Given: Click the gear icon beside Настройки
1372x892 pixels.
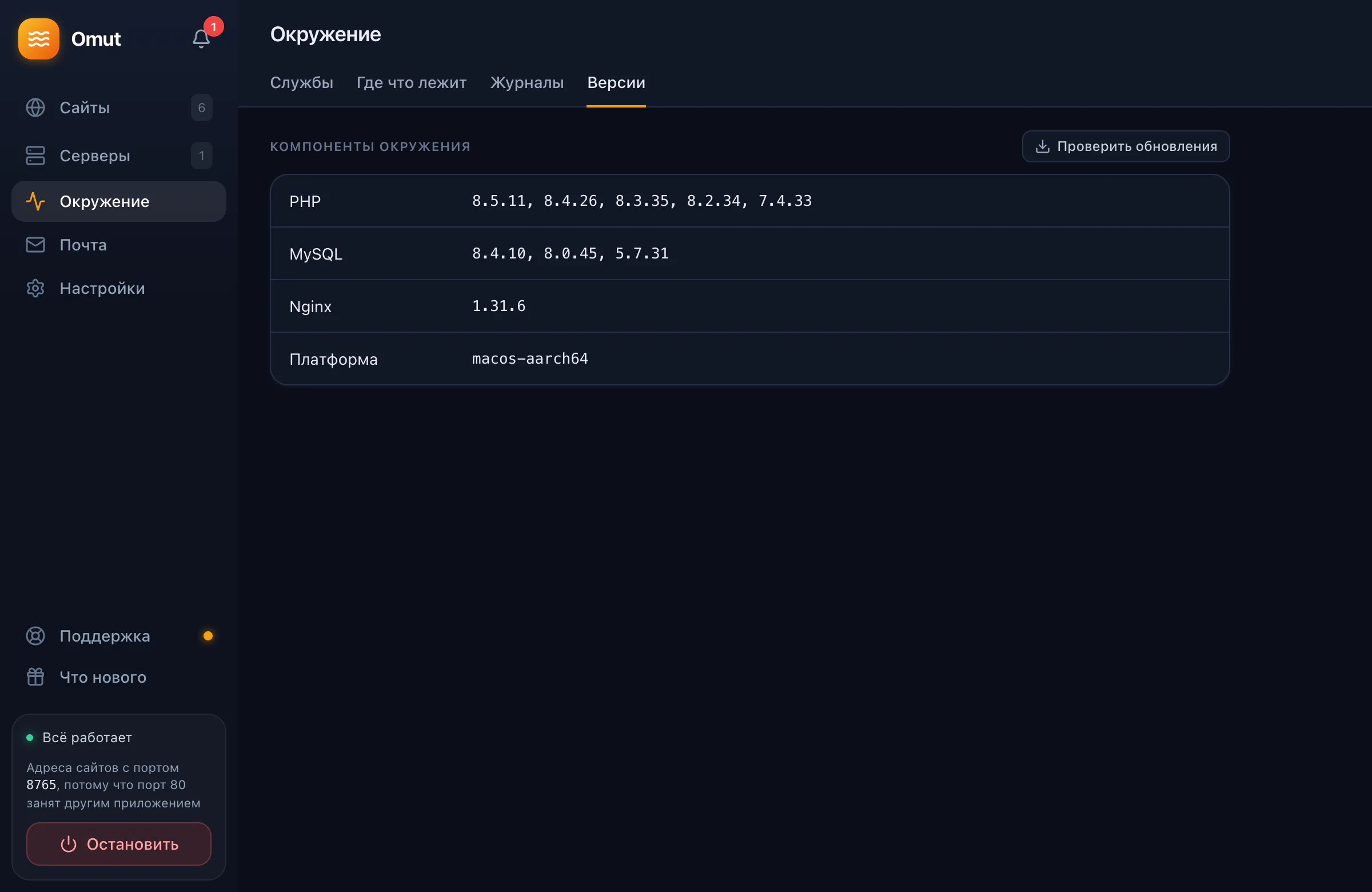Looking at the screenshot, I should click(35, 288).
